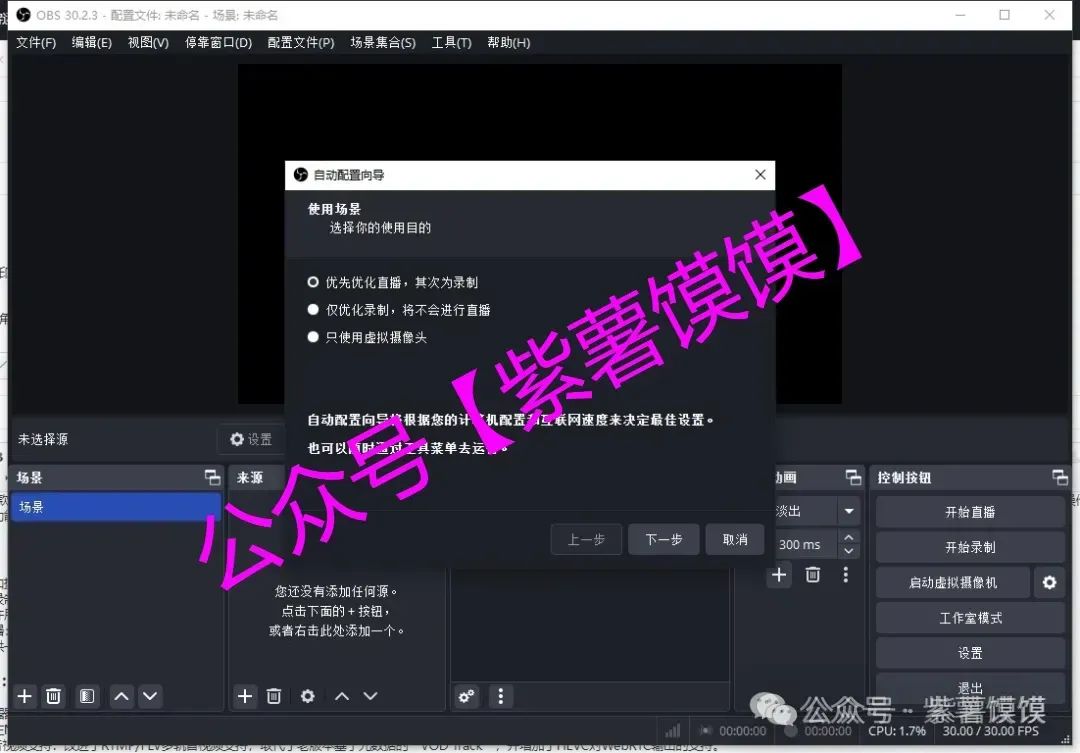The width and height of the screenshot is (1080, 753).
Task: Open the 场景集合(S) menu
Action: 383,43
